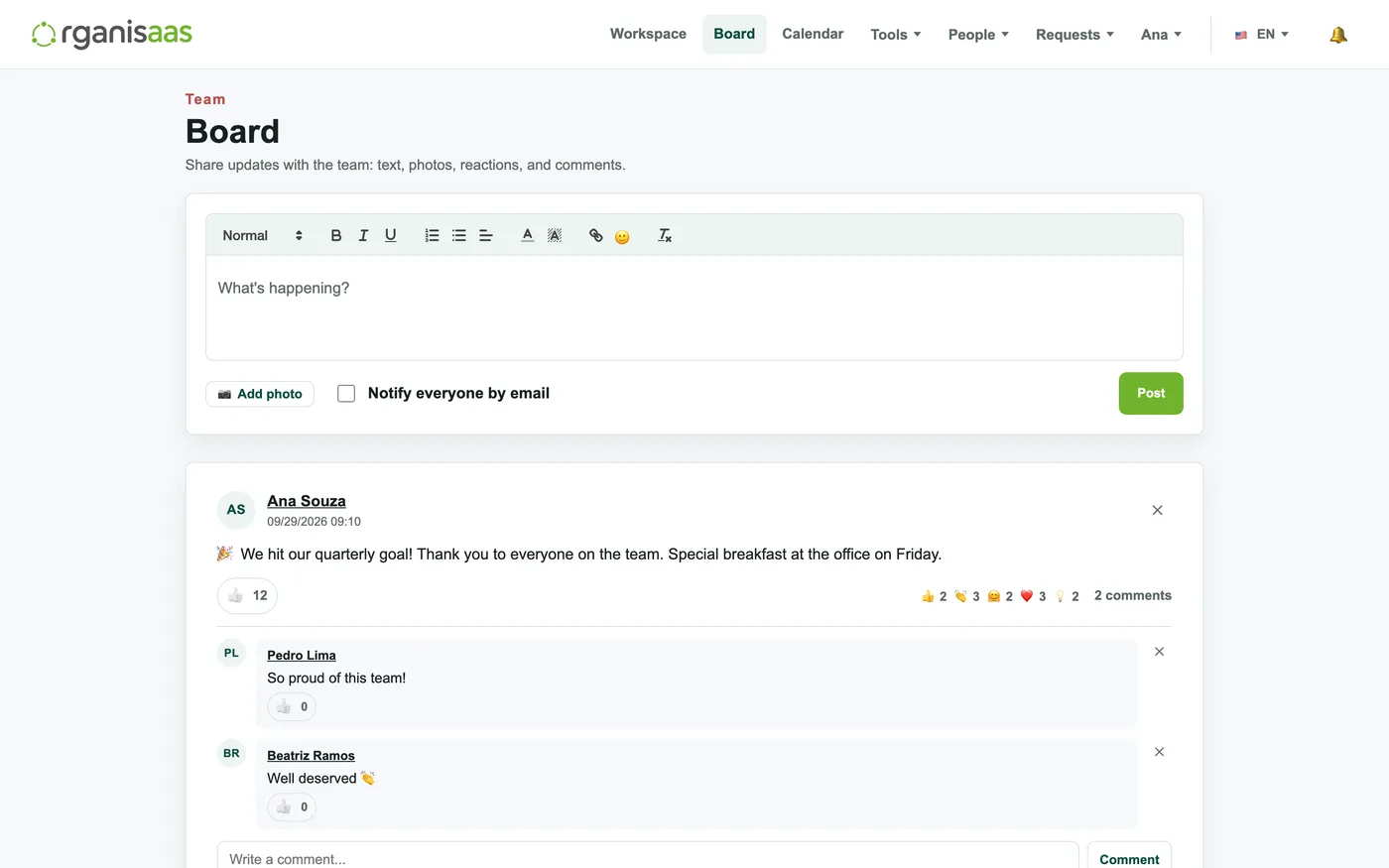The width and height of the screenshot is (1389, 868).
Task: Expand the Requests menu
Action: click(1074, 35)
